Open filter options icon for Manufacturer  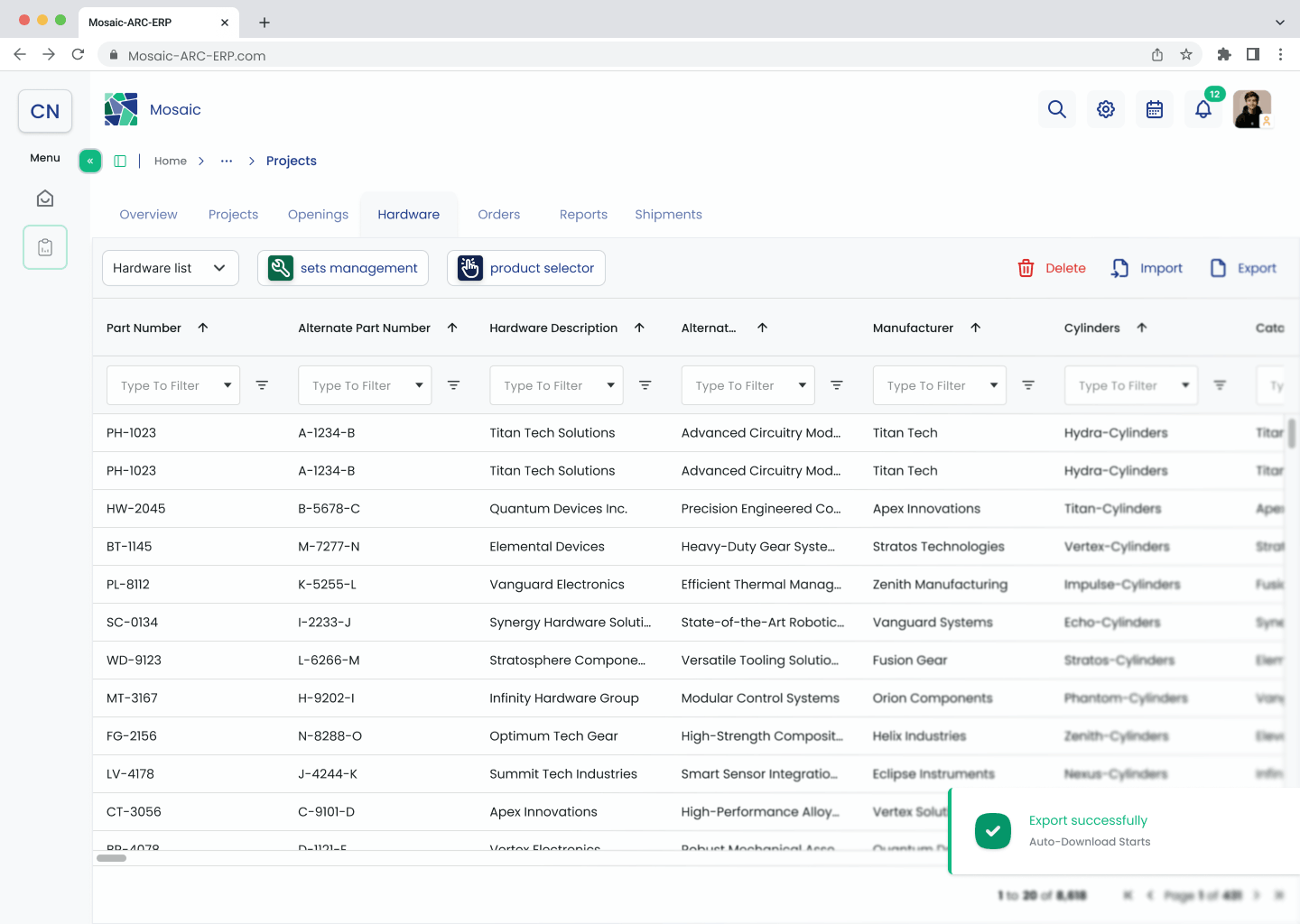(1028, 385)
